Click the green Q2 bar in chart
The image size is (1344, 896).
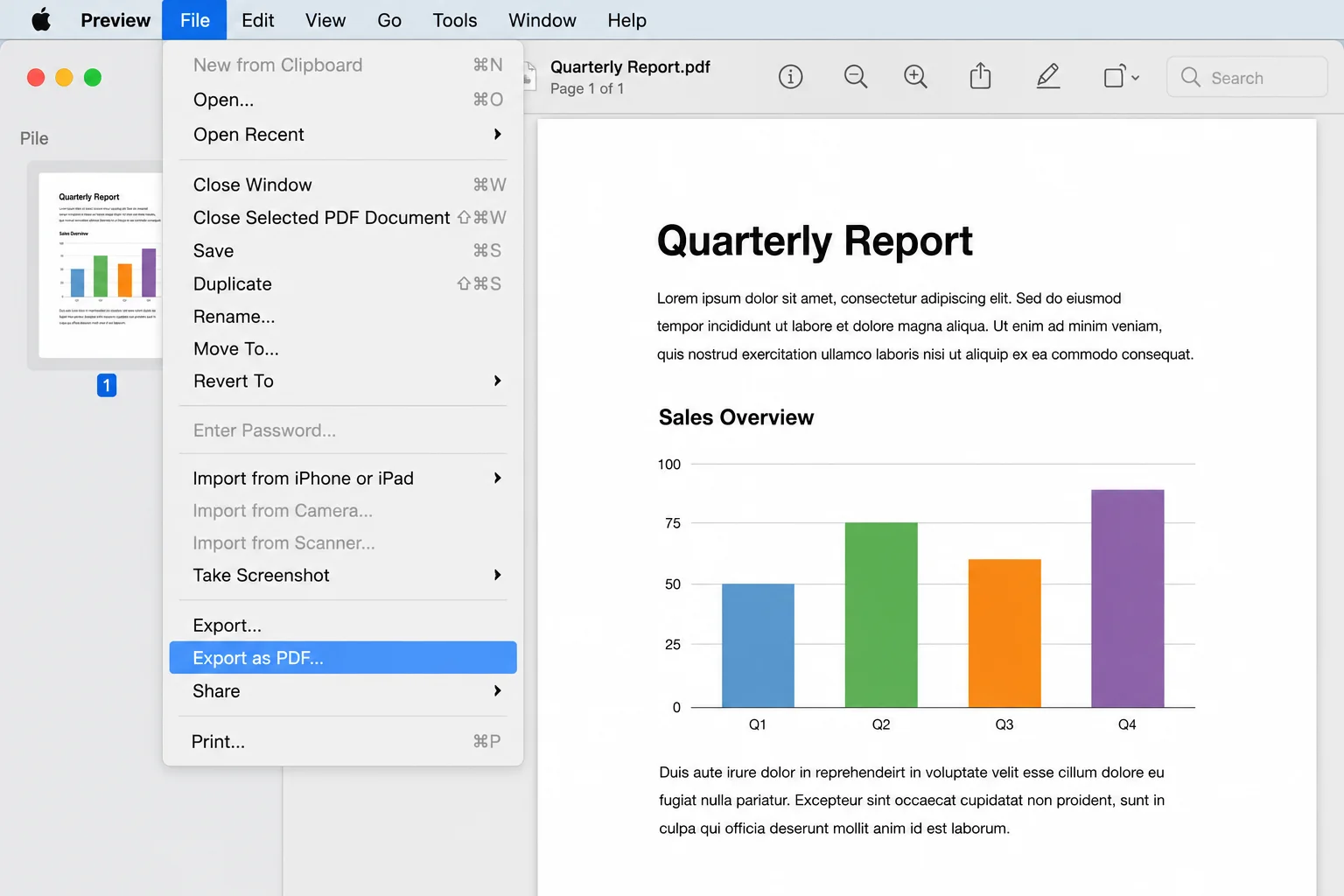pyautogui.click(x=881, y=615)
